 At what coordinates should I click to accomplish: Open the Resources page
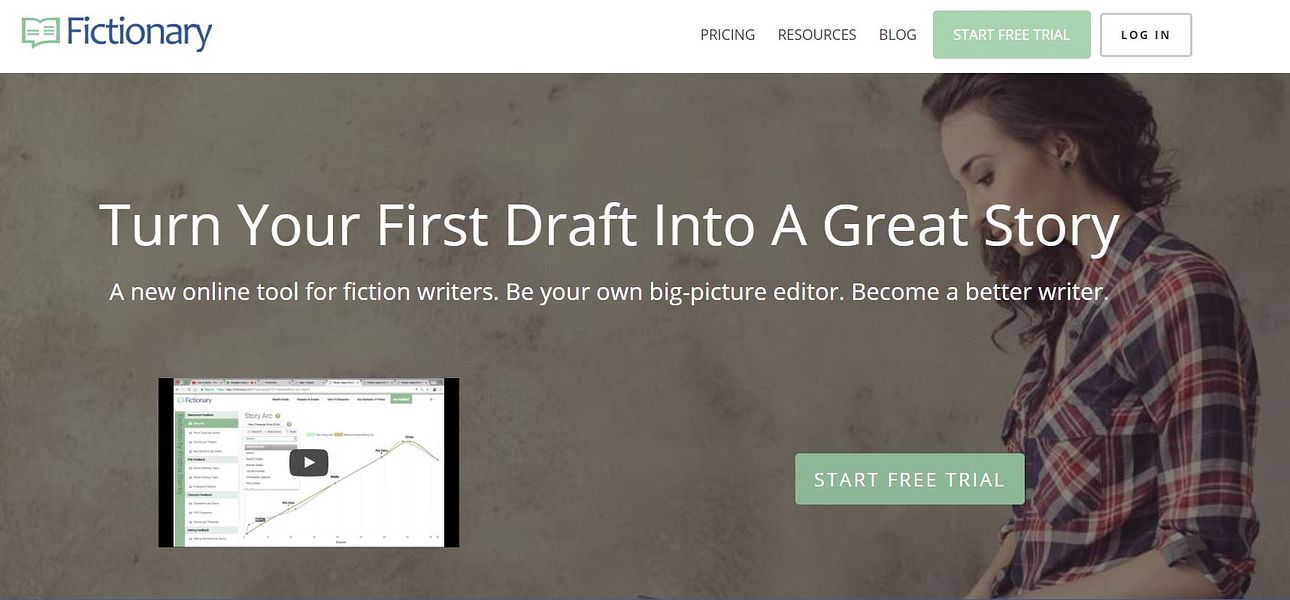tap(816, 34)
